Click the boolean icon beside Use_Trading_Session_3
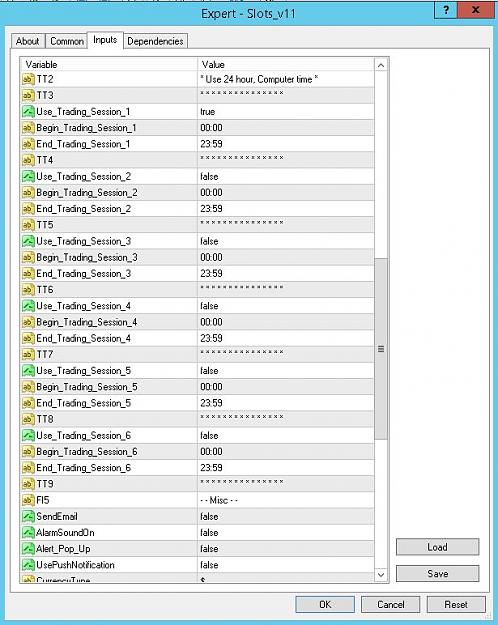Image resolution: width=498 pixels, height=625 pixels. (x=28, y=241)
